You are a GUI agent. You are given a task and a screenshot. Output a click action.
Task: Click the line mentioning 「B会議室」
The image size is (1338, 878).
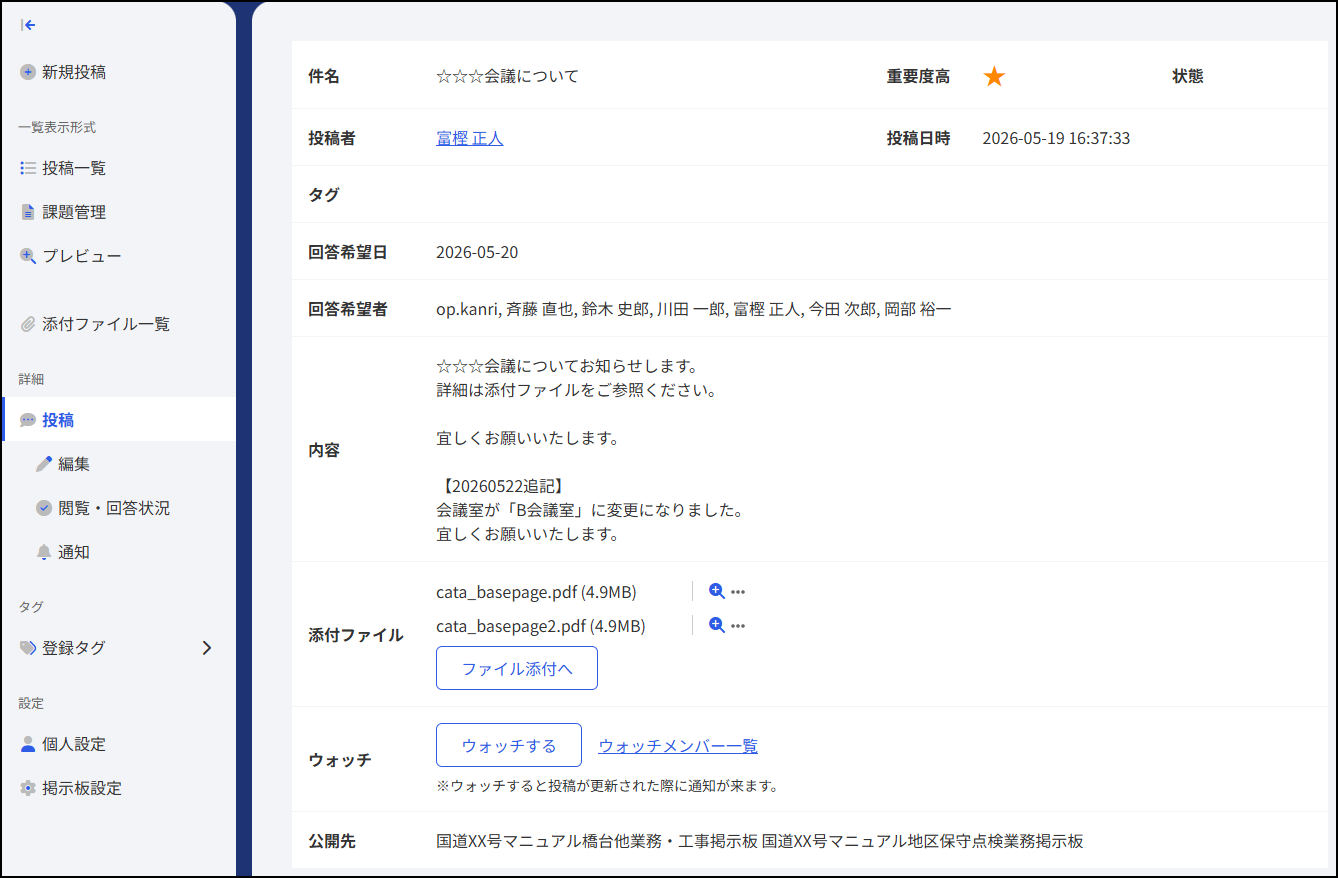(591, 510)
